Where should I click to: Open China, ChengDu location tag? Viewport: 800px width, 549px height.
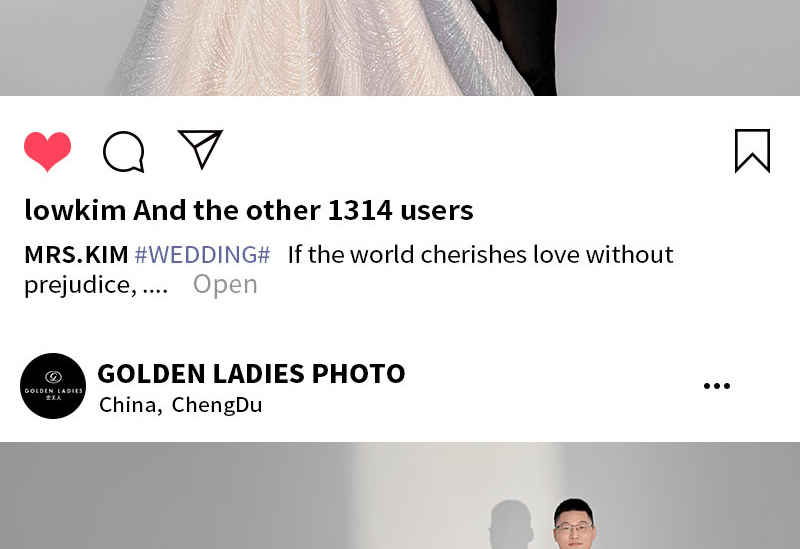[x=181, y=405]
